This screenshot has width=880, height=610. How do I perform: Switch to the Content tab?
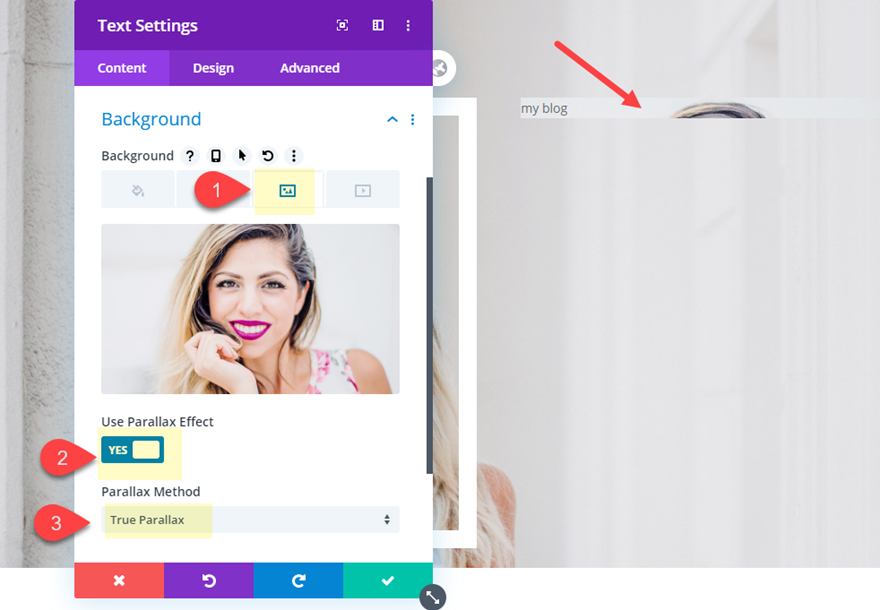click(122, 68)
